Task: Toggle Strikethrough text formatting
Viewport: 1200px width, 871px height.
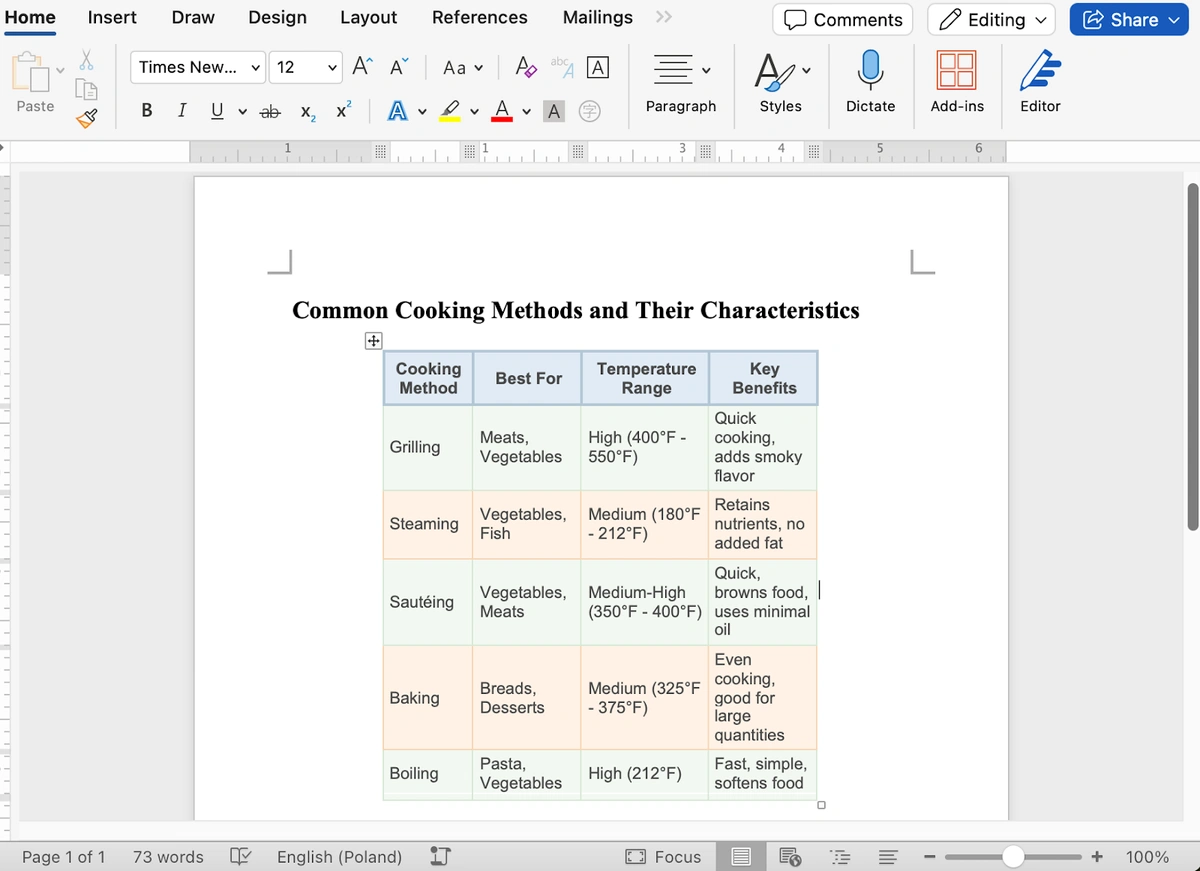Action: (x=269, y=112)
